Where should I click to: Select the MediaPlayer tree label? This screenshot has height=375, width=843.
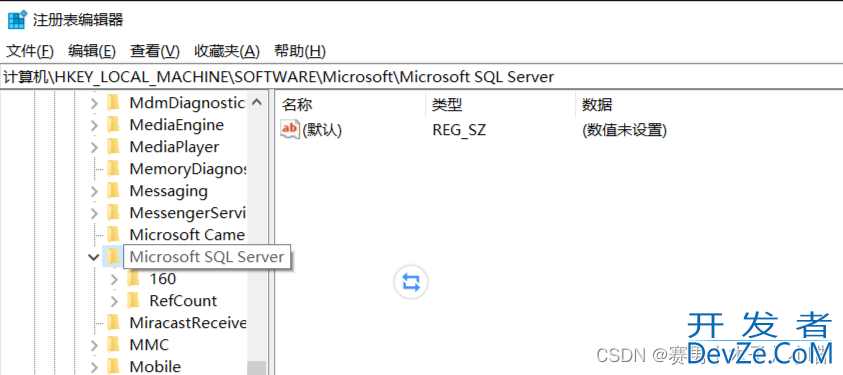[x=174, y=147]
